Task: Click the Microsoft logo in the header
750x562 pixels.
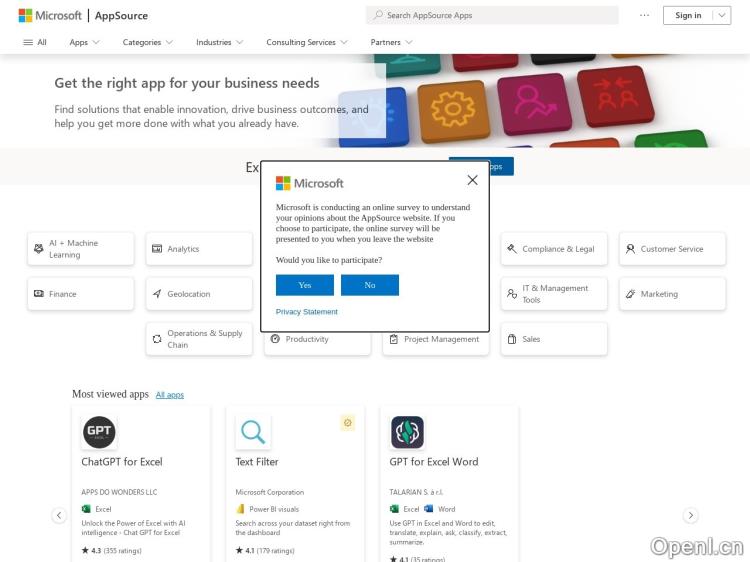Action: (49, 15)
